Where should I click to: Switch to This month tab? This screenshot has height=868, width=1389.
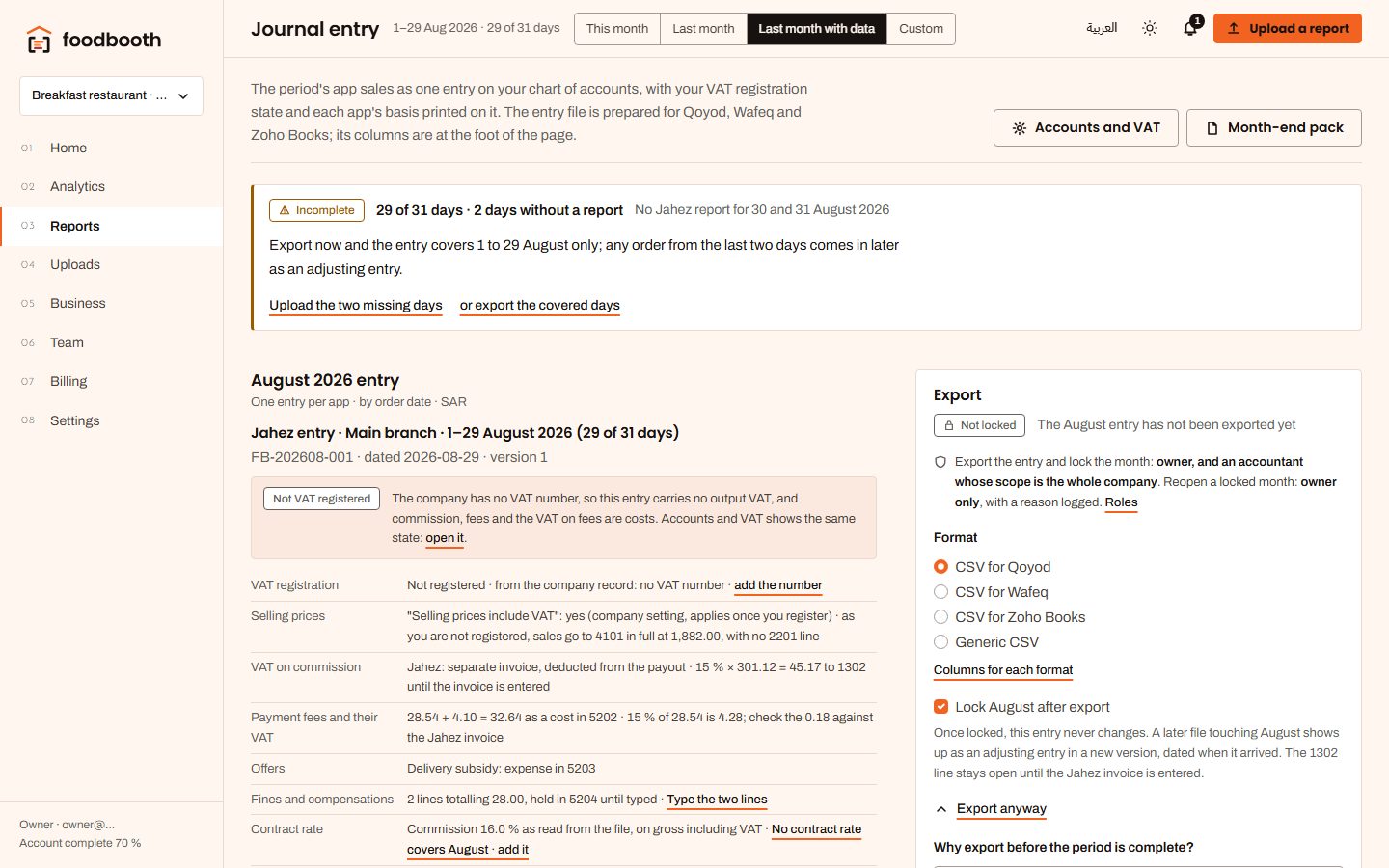[617, 29]
